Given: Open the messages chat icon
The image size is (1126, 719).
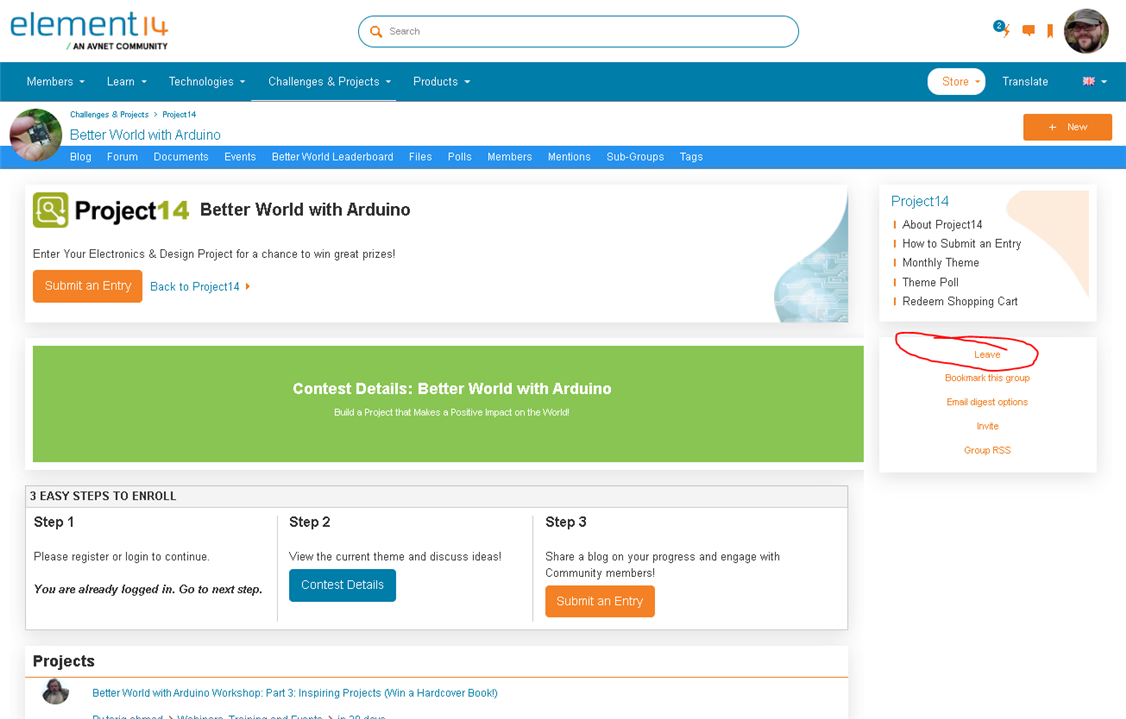Looking at the screenshot, I should pyautogui.click(x=1028, y=30).
